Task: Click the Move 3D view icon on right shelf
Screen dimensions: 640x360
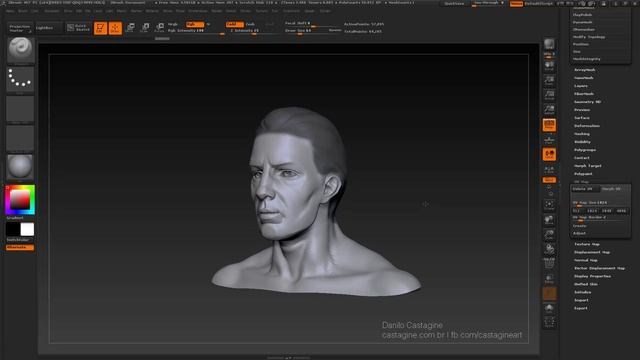Action: (x=549, y=220)
